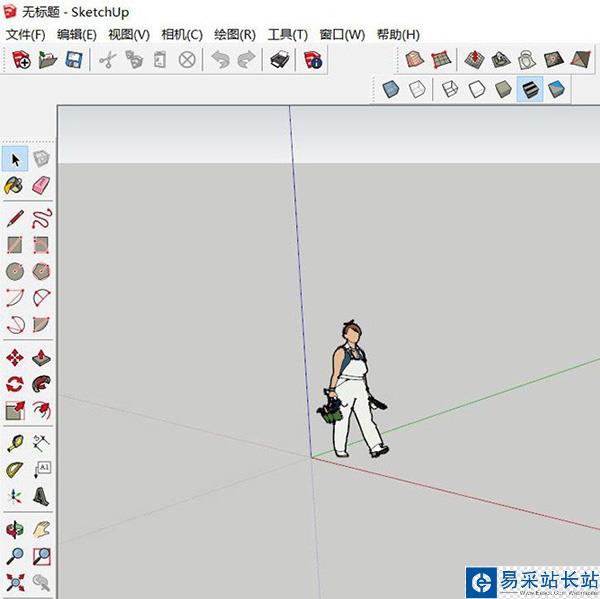
Task: Switch to Monochrome face style
Action: click(556, 89)
